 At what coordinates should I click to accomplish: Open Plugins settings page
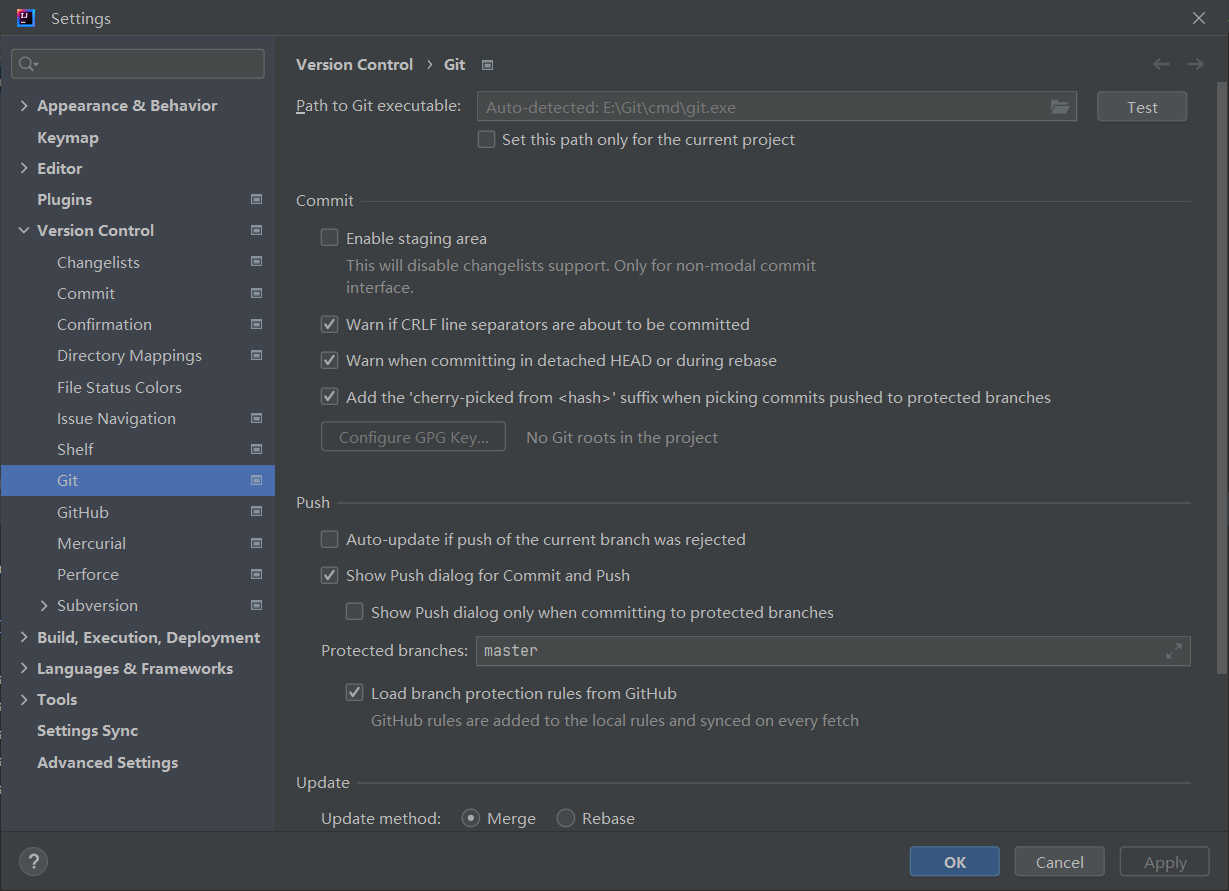coord(64,199)
